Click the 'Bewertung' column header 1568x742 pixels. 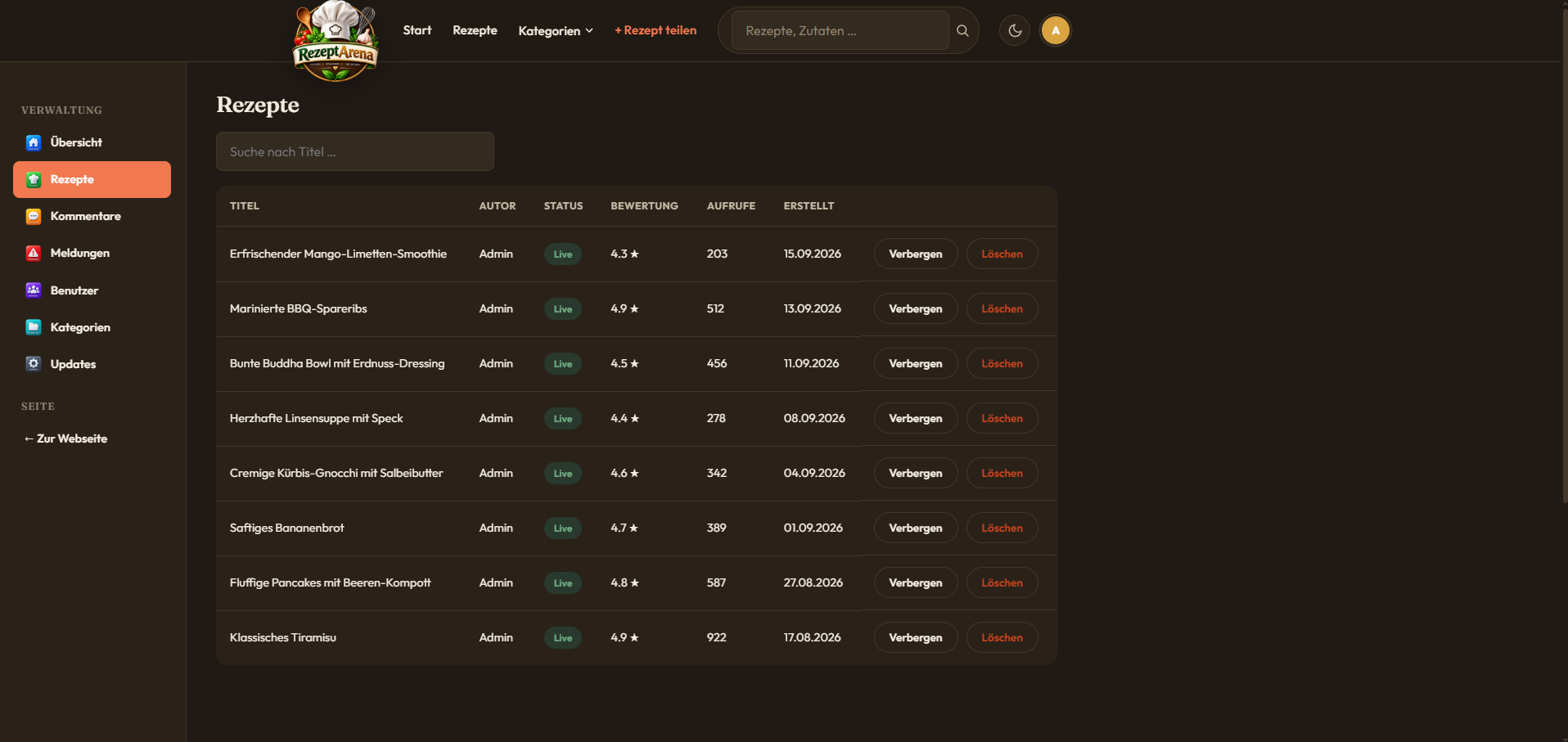tap(644, 206)
